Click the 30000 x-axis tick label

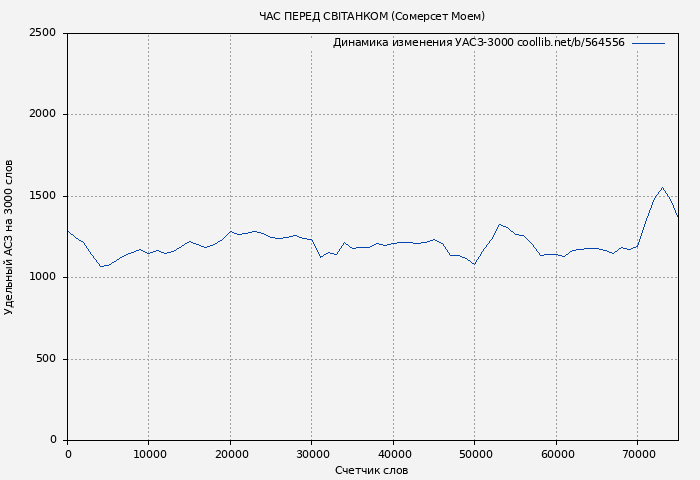[312, 454]
